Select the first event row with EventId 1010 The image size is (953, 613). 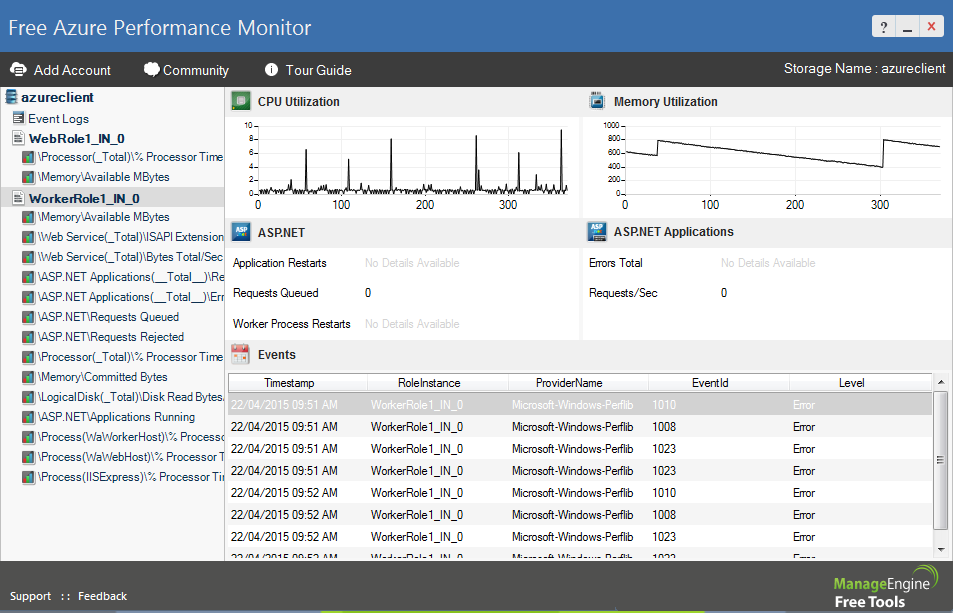(x=580, y=405)
